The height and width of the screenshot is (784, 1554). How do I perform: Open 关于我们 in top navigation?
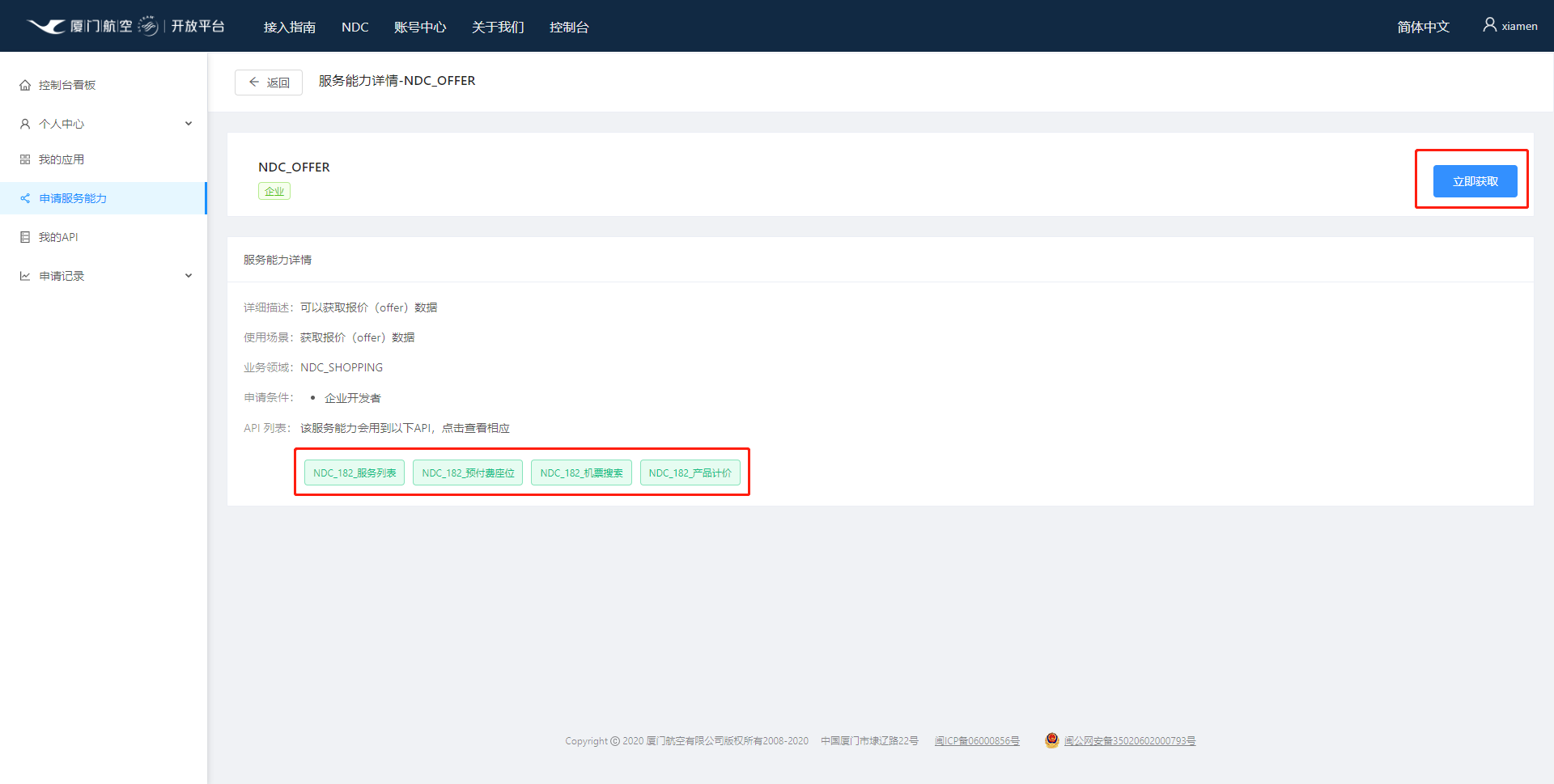click(x=498, y=27)
